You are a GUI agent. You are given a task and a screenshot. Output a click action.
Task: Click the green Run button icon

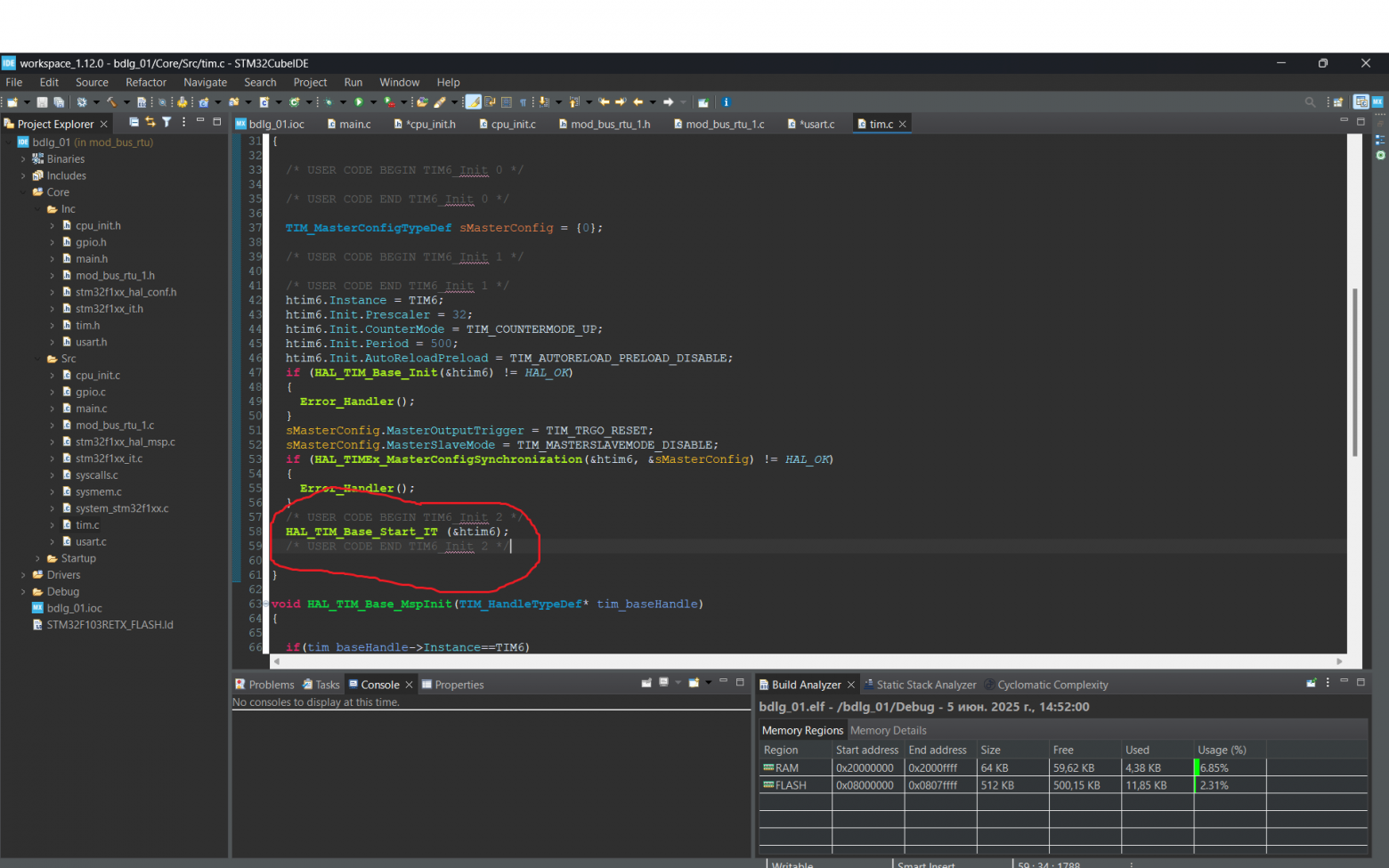[359, 102]
